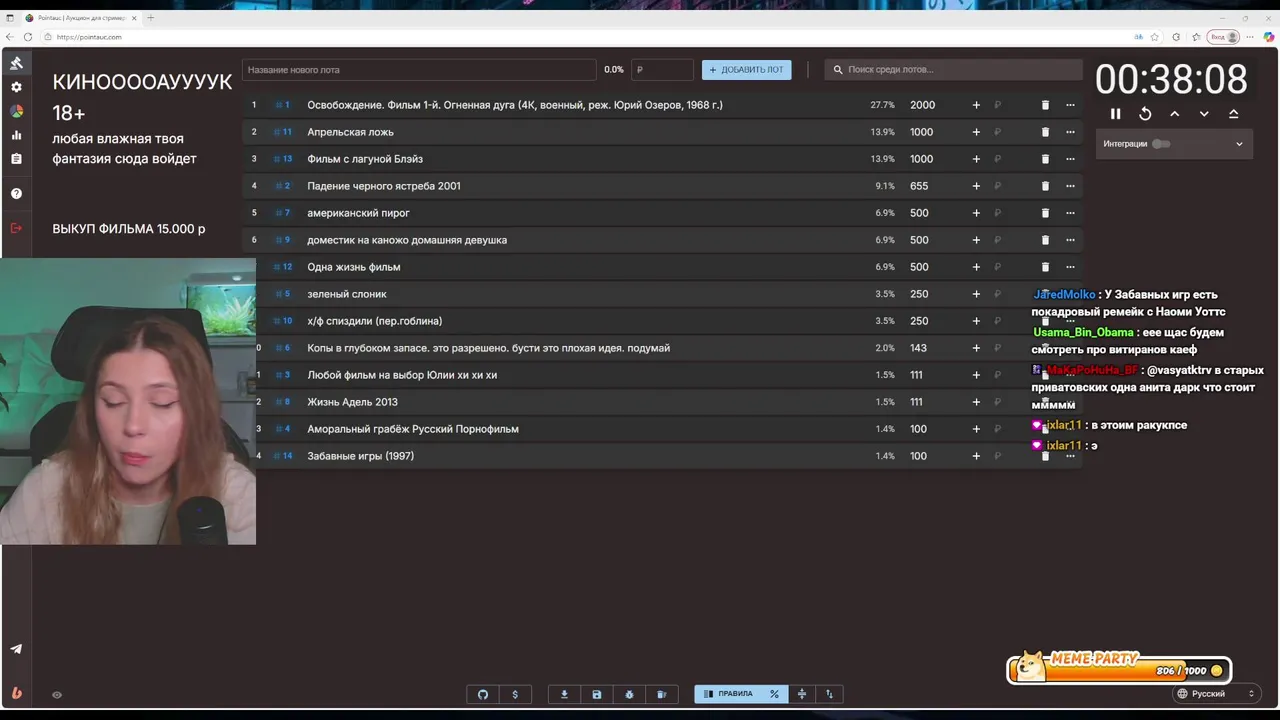Click the dollar sign button in bottom toolbar
Image resolution: width=1280 pixels, height=720 pixels.
pyautogui.click(x=515, y=694)
